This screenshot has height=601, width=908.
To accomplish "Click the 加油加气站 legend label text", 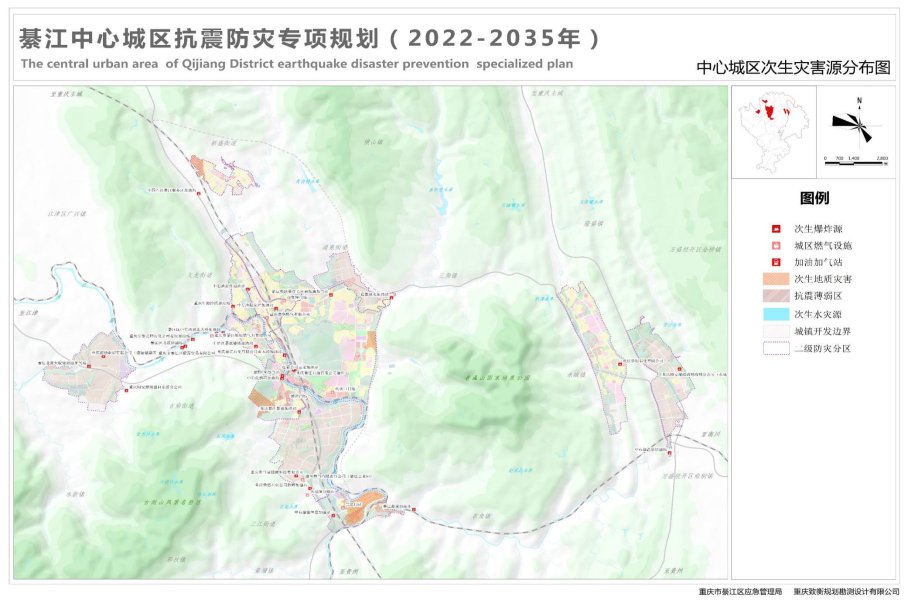I will (817, 261).
